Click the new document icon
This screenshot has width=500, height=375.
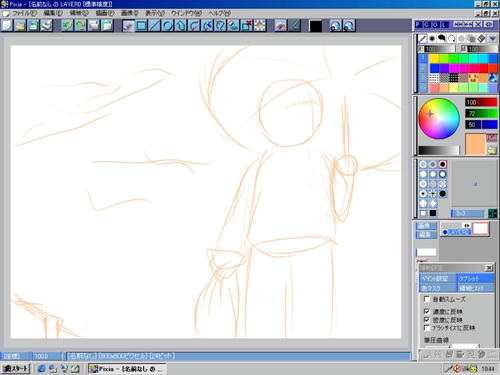7,26
